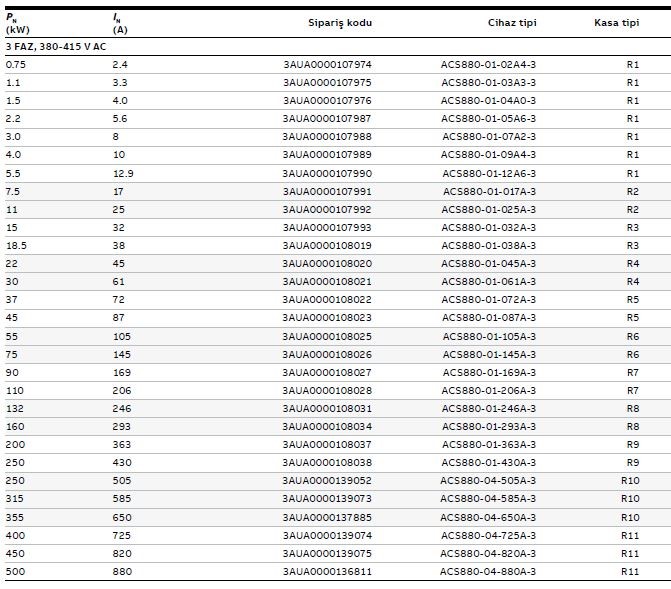Select device type ACS880-01-038A-3

tap(488, 245)
